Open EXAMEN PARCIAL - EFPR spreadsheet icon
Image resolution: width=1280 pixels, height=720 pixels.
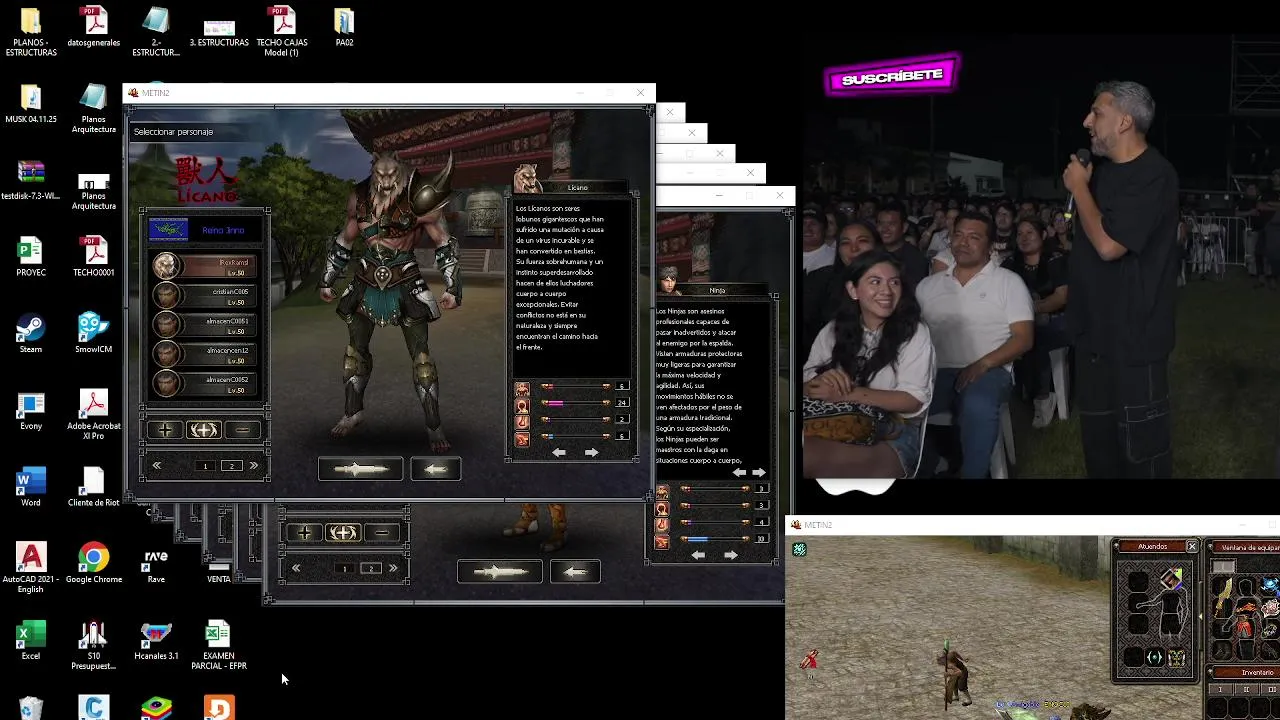click(x=218, y=646)
